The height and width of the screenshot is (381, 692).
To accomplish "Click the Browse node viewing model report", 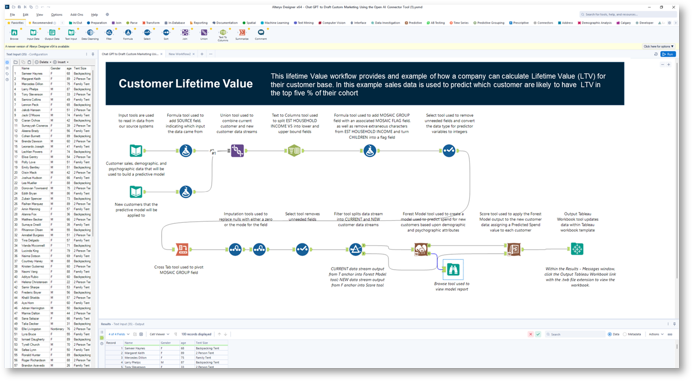I will pyautogui.click(x=453, y=269).
